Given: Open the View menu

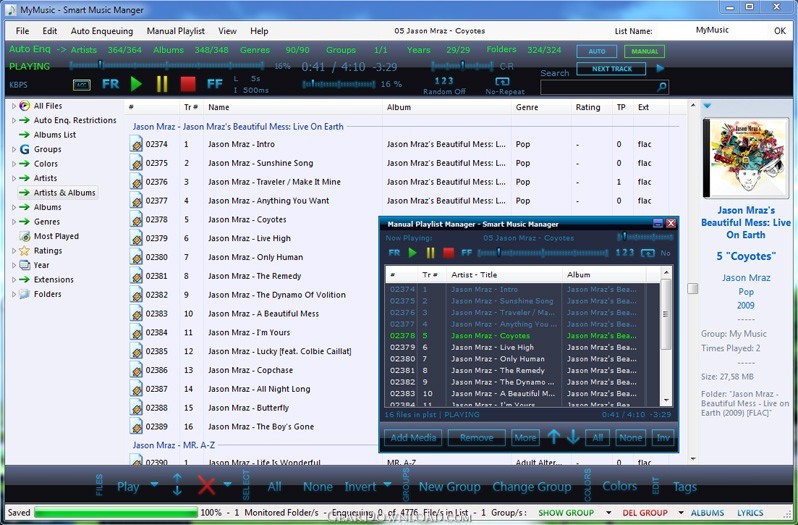Looking at the screenshot, I should click(227, 31).
